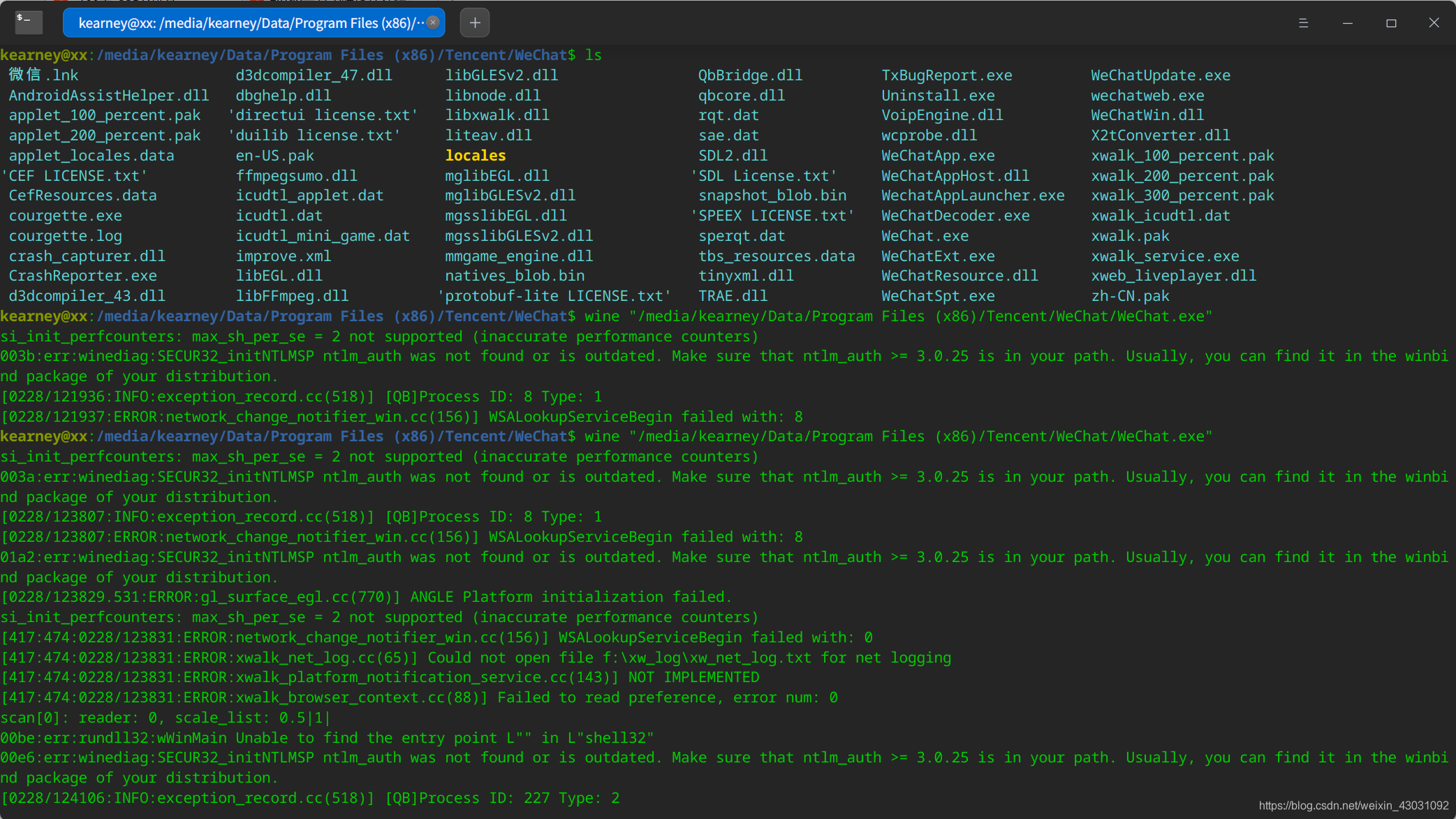Click the highlighted locales directory name
This screenshot has height=819, width=1456.
click(476, 156)
